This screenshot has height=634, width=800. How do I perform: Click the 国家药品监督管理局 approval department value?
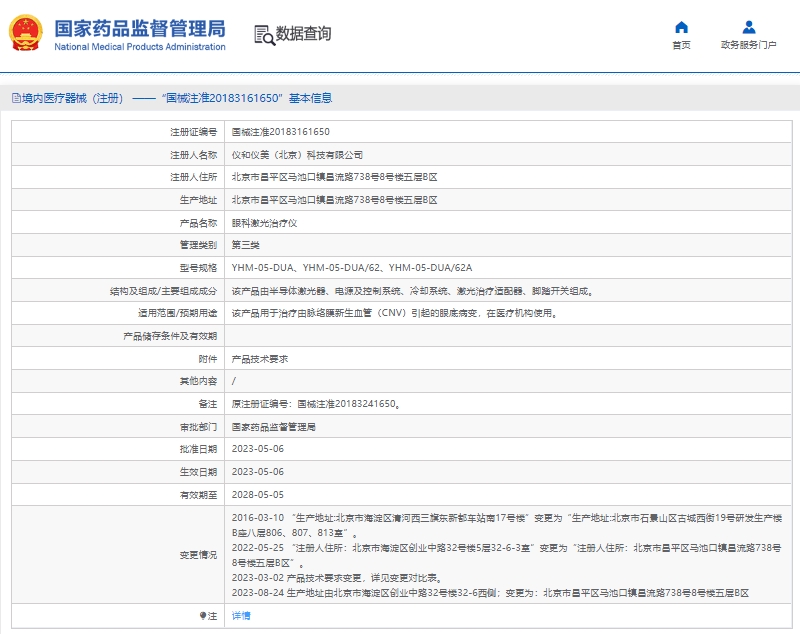click(x=273, y=426)
